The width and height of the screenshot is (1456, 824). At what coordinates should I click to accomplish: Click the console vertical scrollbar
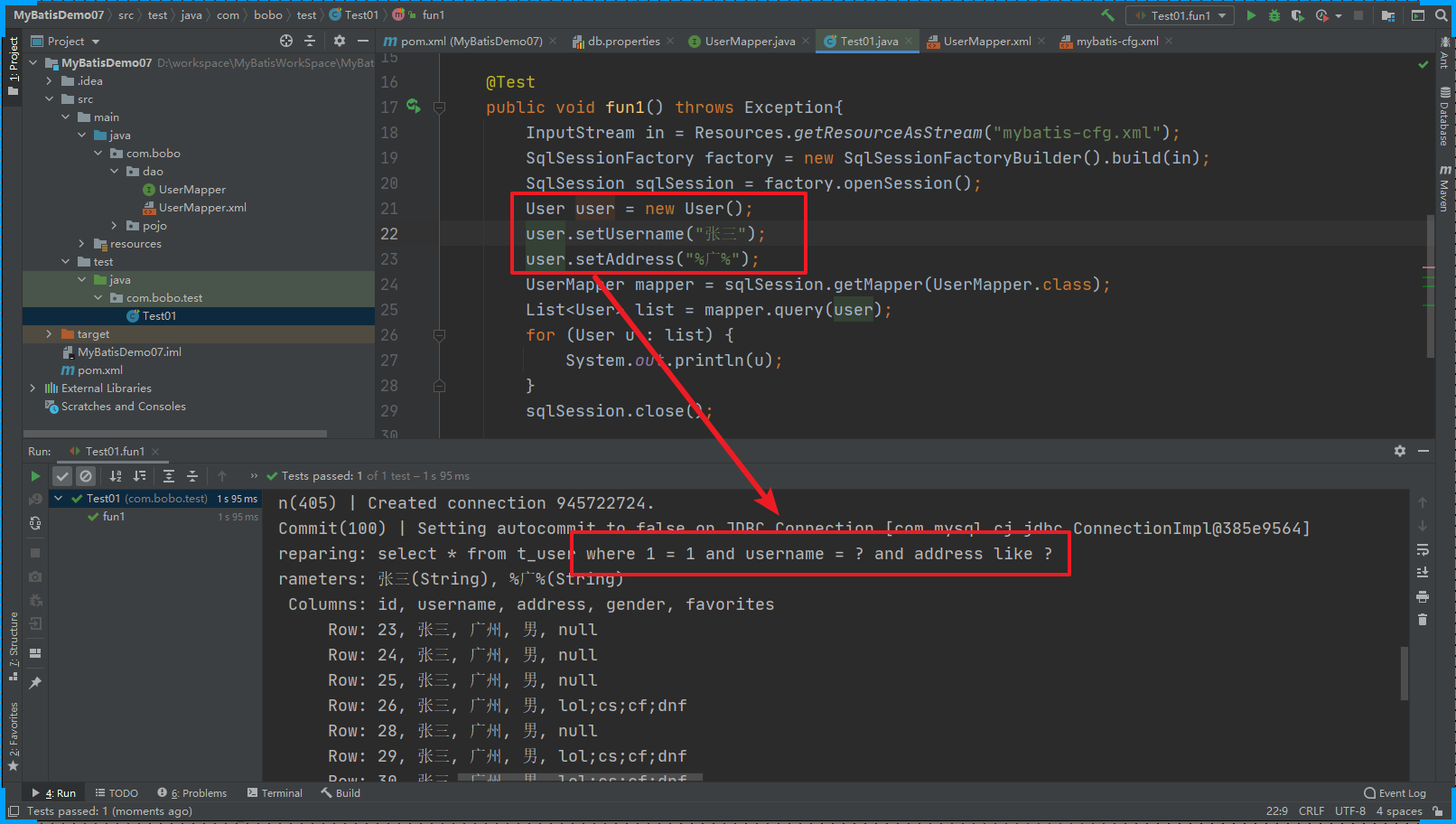pyautogui.click(x=1404, y=673)
